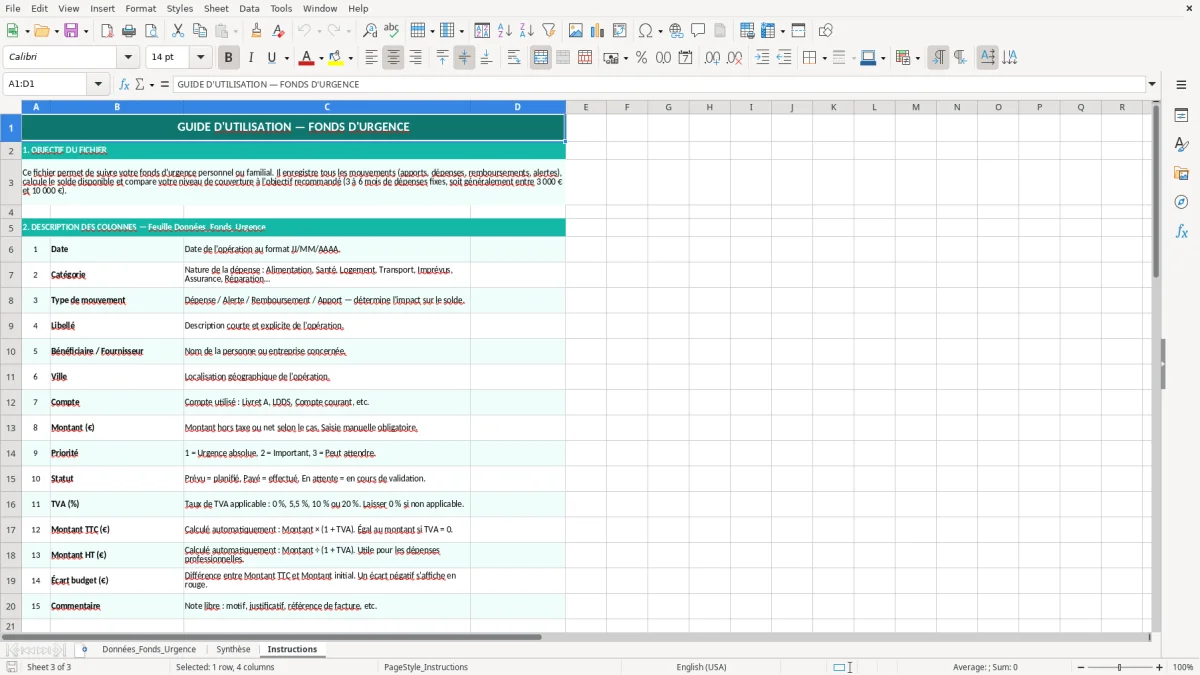Toggle Bold formatting
Image resolution: width=1200 pixels, height=675 pixels.
point(228,58)
